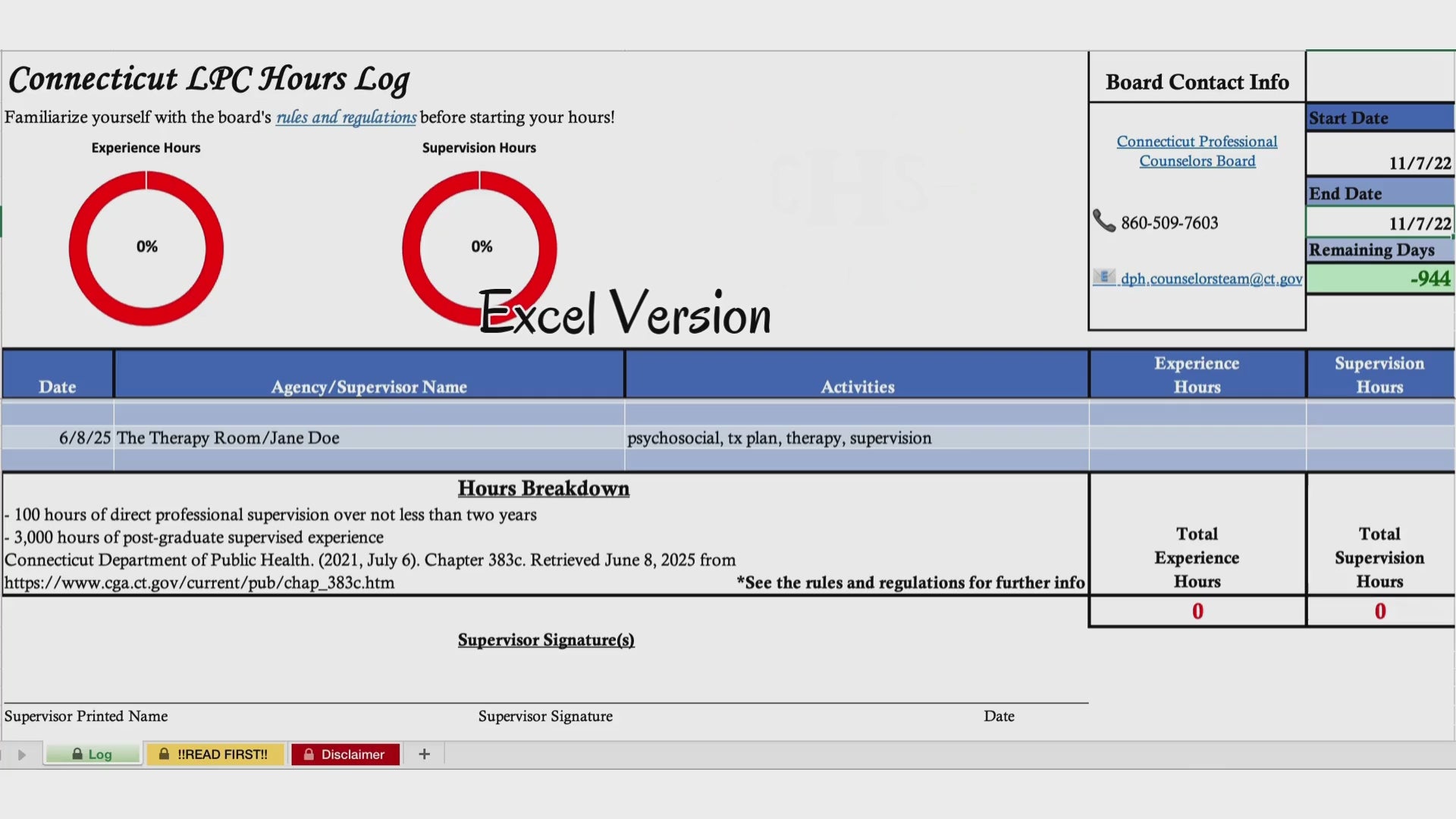Select the End Date value cell
Image resolution: width=1456 pixels, height=819 pixels.
(1380, 222)
